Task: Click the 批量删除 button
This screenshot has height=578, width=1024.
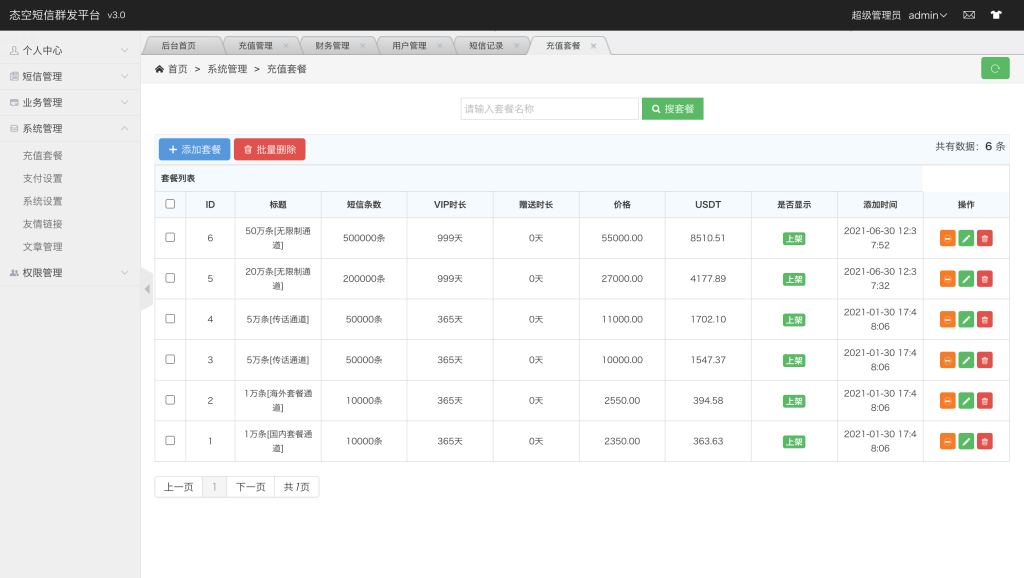Action: click(x=271, y=148)
